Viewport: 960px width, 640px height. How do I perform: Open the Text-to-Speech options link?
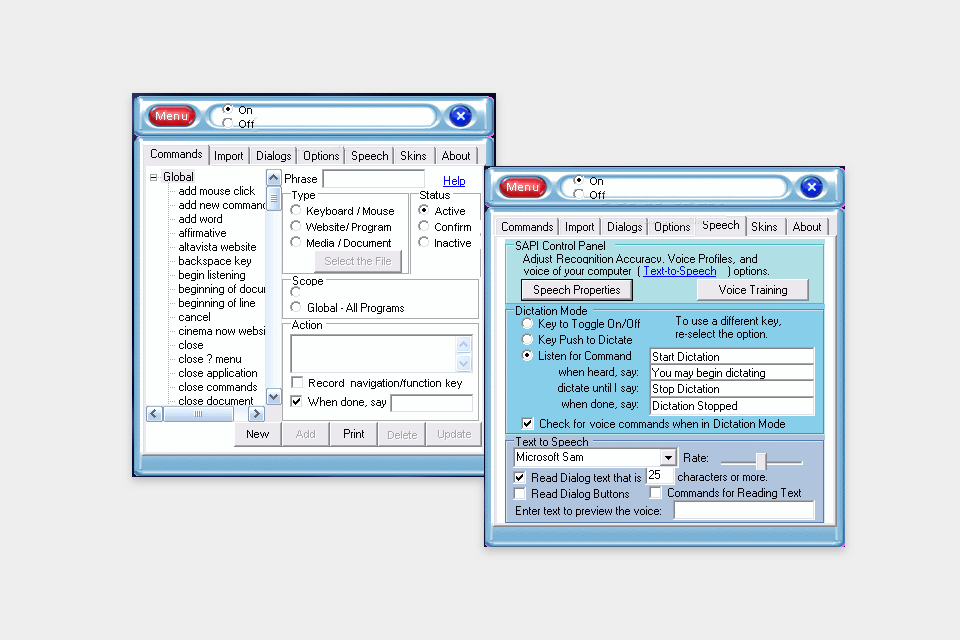[x=678, y=270]
